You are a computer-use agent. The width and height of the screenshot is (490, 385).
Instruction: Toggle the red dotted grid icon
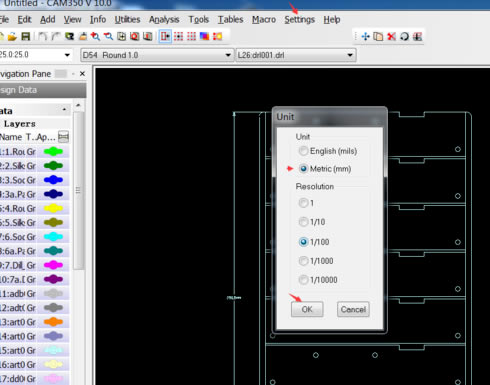[191, 36]
